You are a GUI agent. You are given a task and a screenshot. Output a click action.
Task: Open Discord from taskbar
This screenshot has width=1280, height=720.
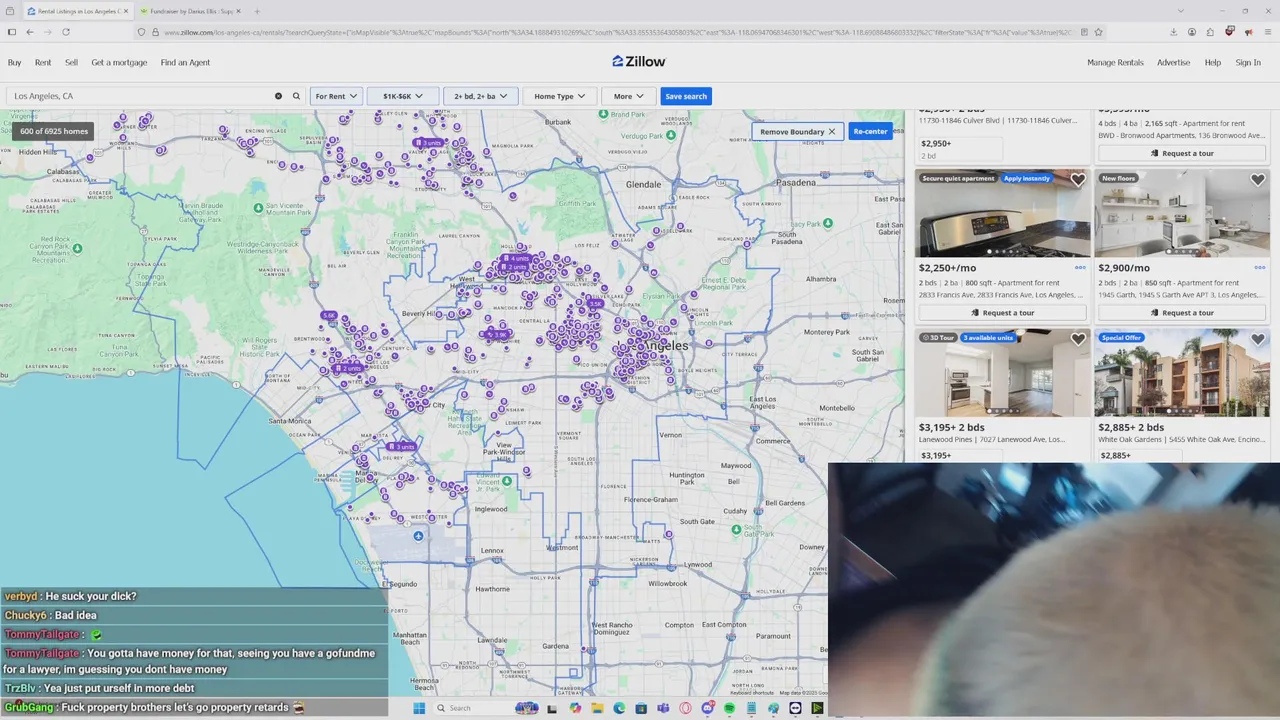[x=708, y=708]
